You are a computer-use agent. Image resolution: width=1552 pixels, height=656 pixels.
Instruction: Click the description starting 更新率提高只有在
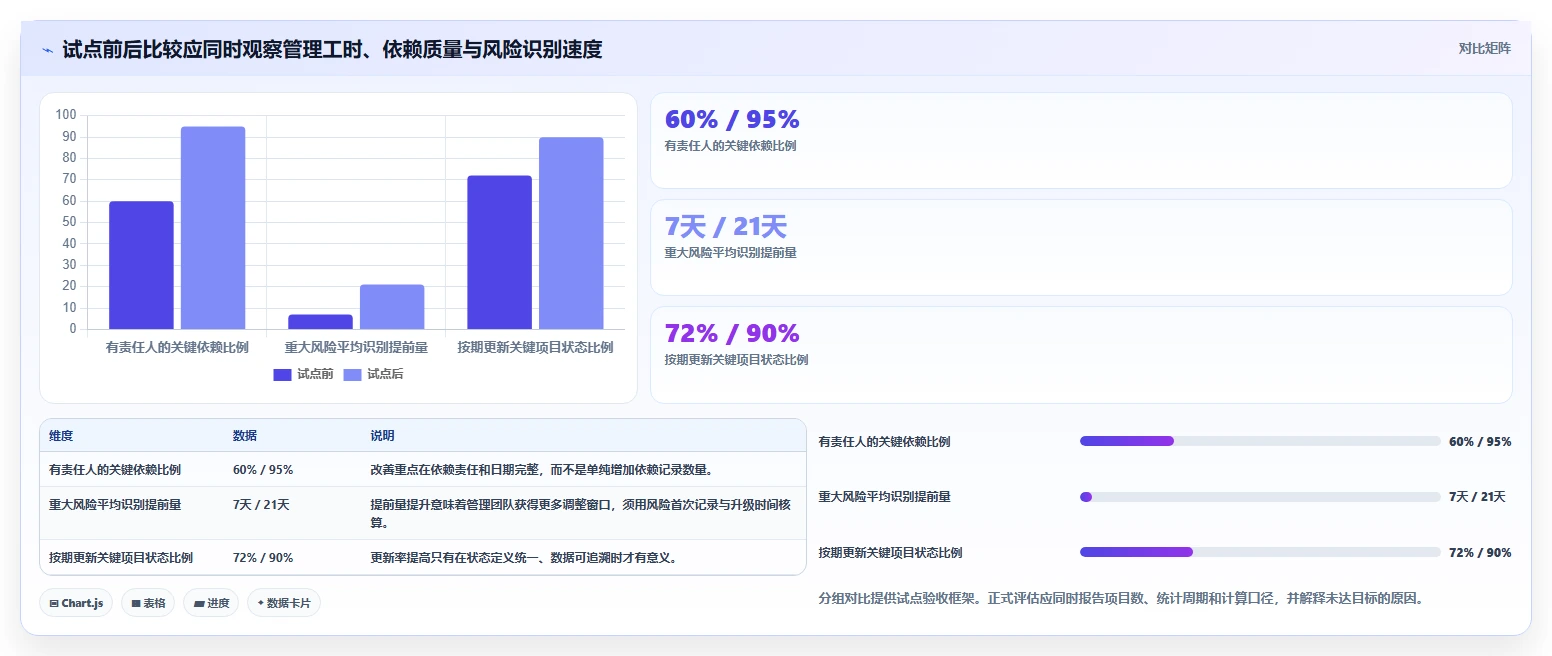(524, 558)
